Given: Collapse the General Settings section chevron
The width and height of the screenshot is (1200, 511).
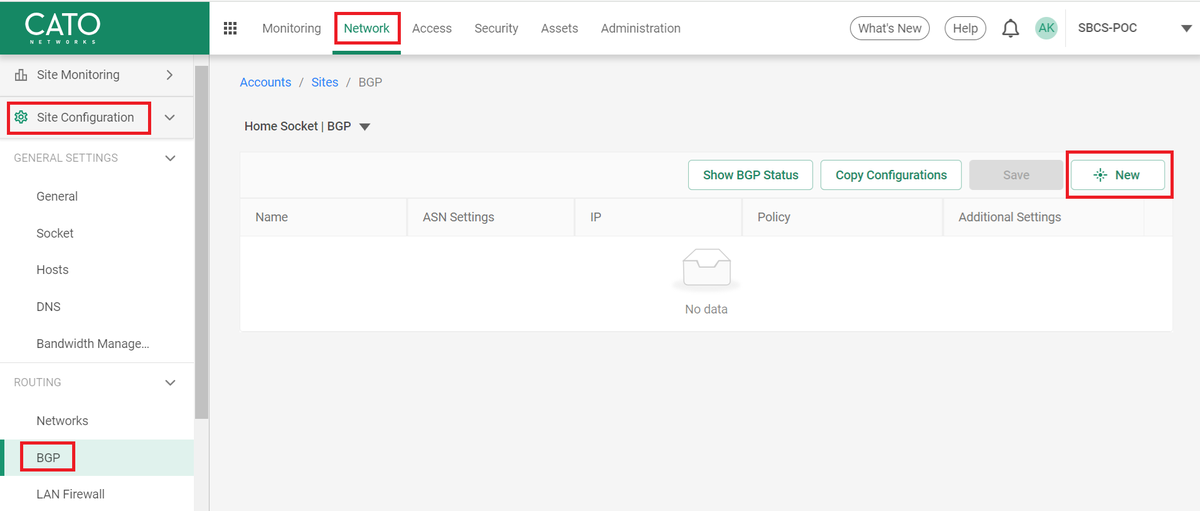Looking at the screenshot, I should tap(170, 158).
